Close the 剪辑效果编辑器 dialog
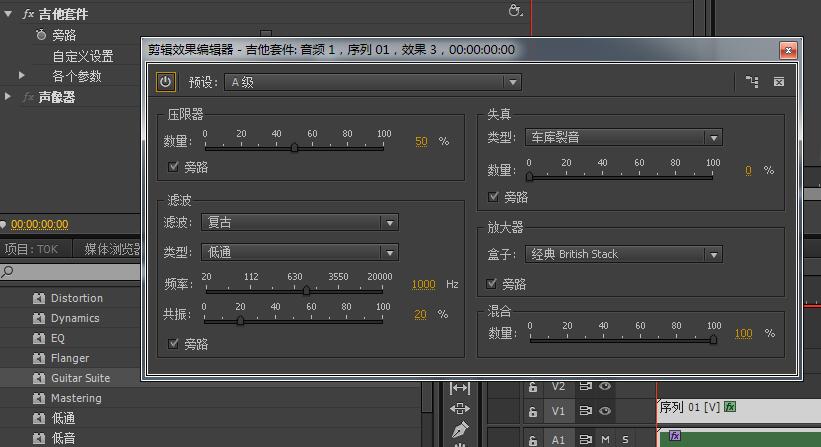Image resolution: width=821 pixels, height=447 pixels. (x=788, y=50)
